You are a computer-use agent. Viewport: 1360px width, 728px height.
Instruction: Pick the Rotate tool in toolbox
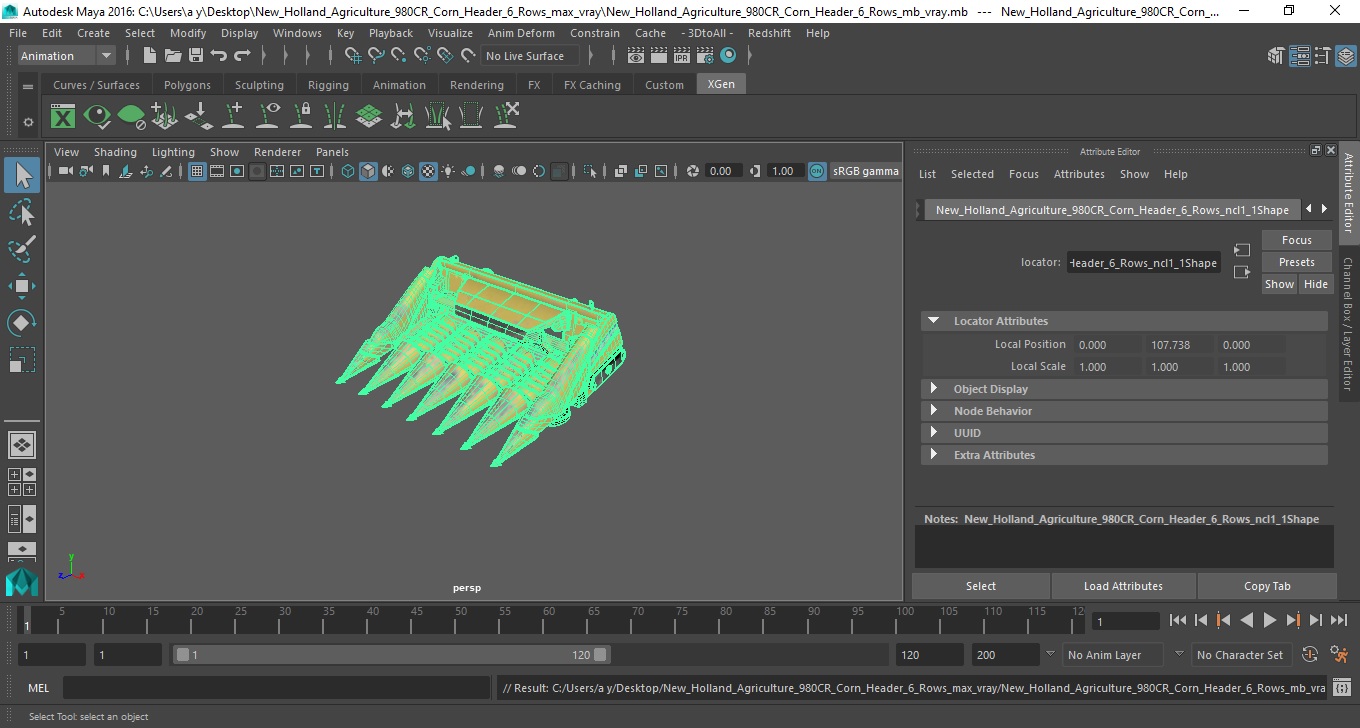22,323
